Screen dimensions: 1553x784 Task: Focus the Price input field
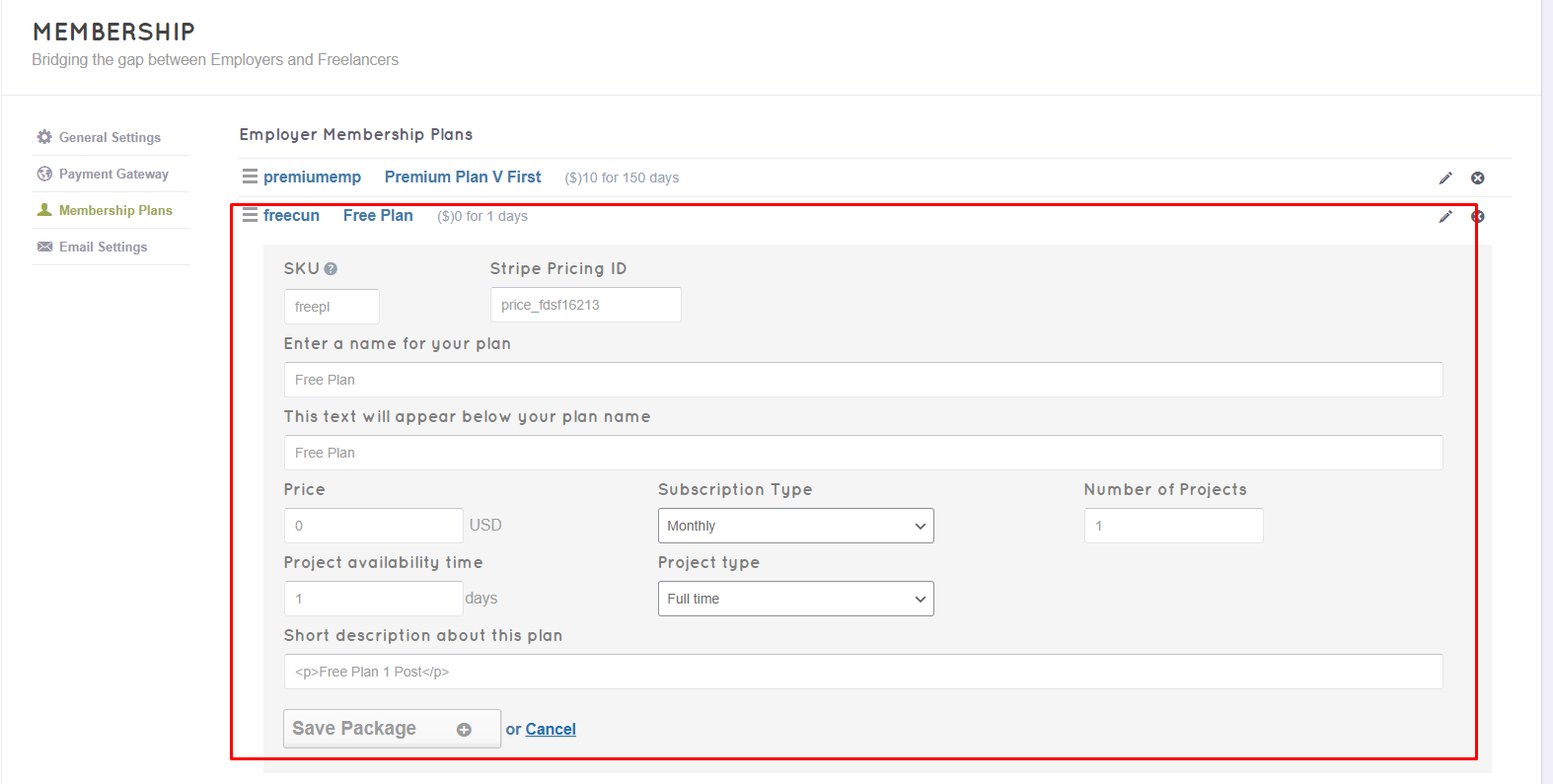pos(373,526)
